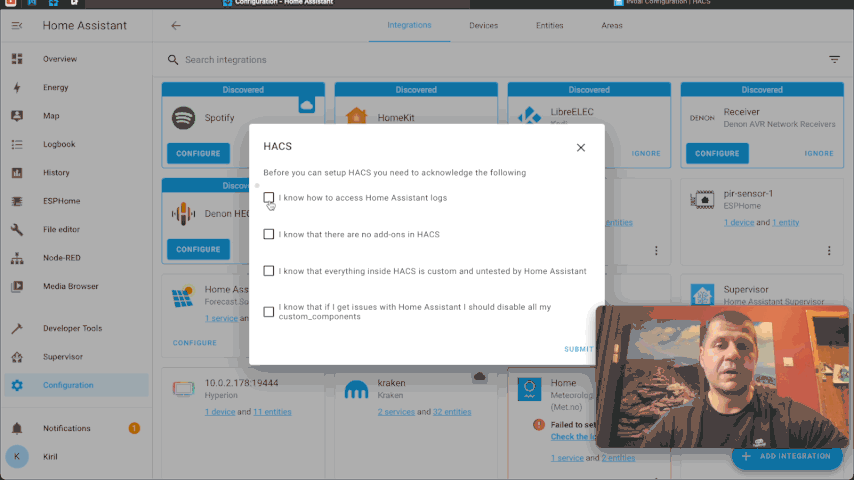Open Supervisor in the sidebar
This screenshot has width=854, height=480.
coord(76,356)
